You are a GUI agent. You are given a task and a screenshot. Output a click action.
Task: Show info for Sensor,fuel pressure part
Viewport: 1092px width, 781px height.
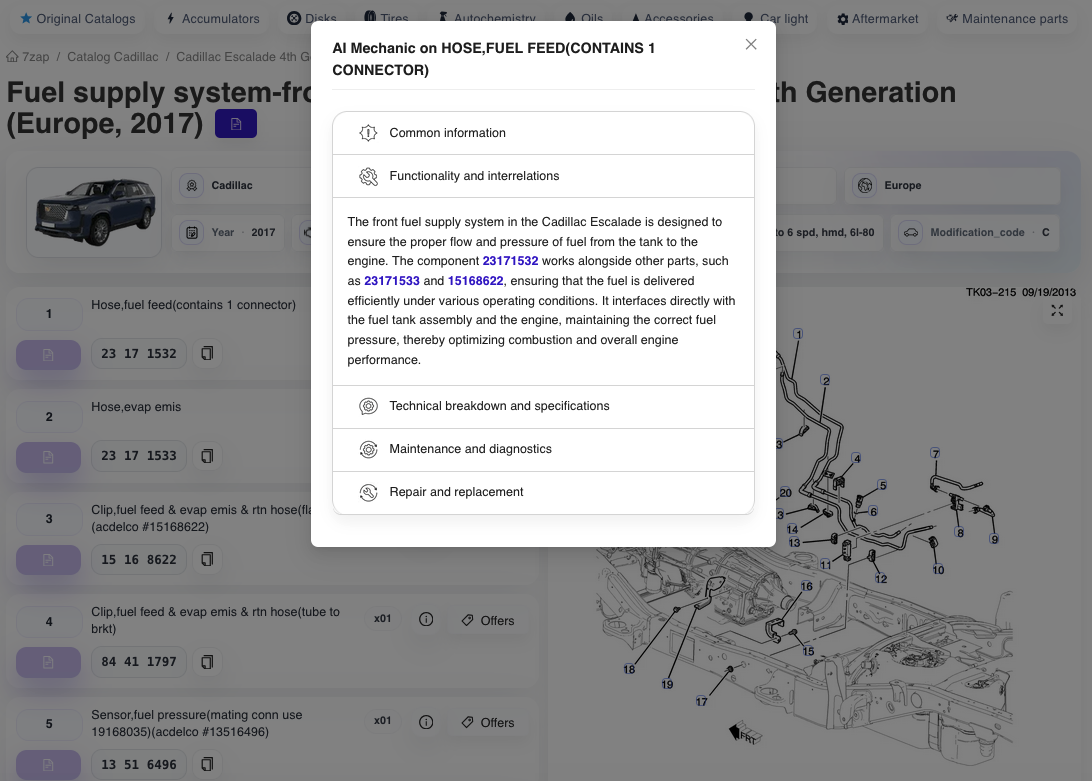[x=426, y=722]
